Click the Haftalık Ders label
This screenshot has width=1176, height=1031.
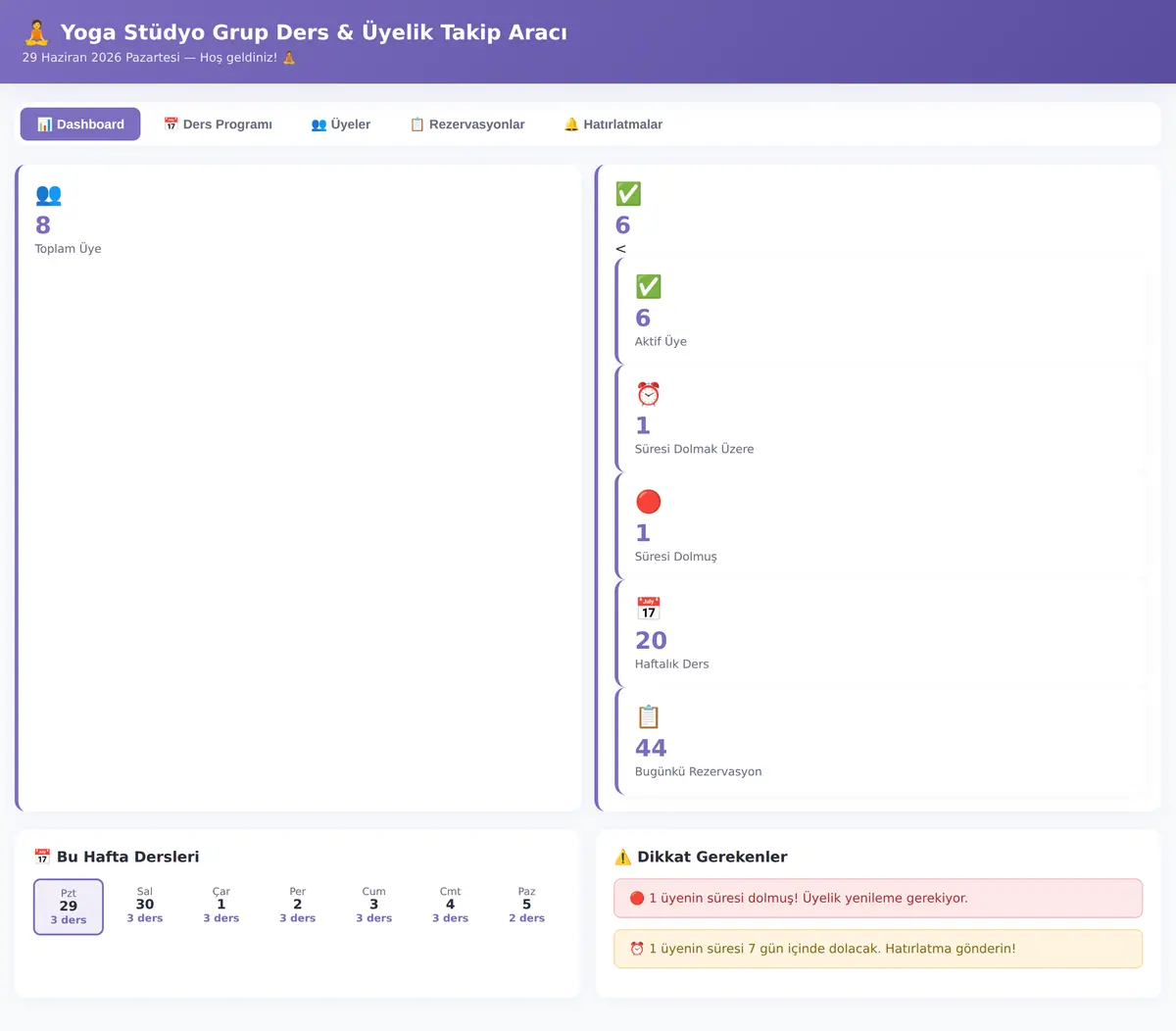pyautogui.click(x=672, y=664)
